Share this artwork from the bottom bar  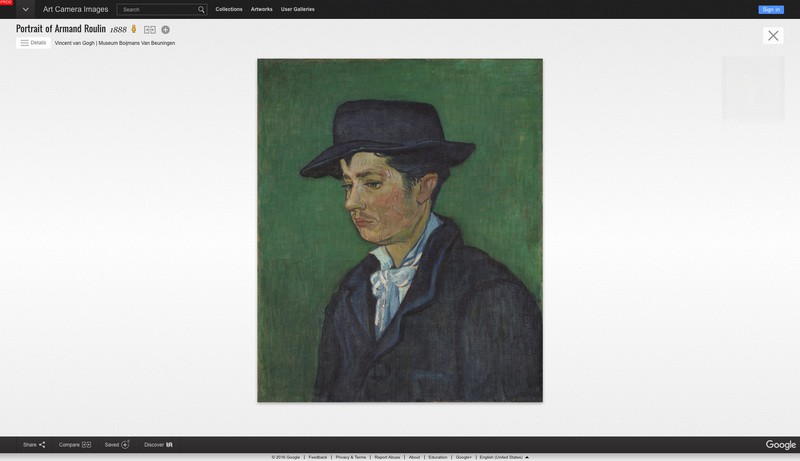pyautogui.click(x=34, y=444)
